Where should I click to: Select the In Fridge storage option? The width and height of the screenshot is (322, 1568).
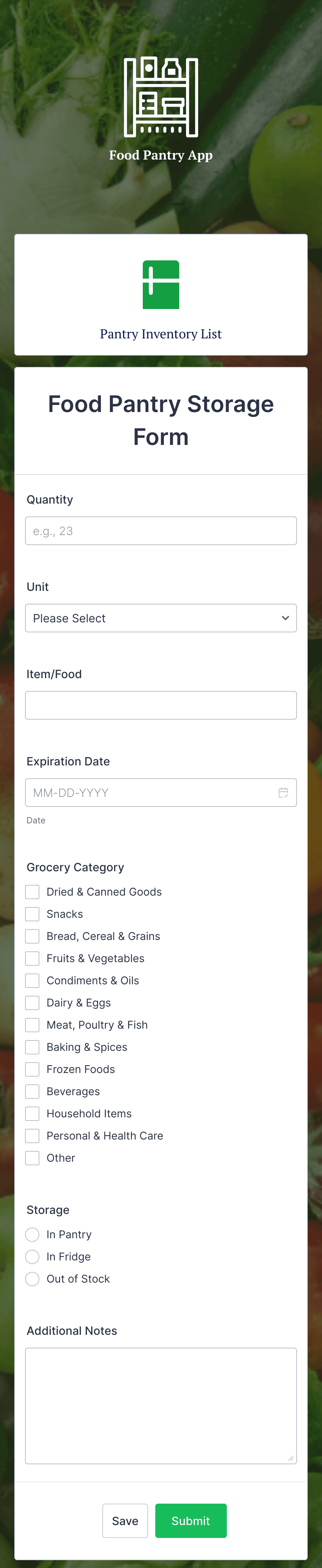32,1257
